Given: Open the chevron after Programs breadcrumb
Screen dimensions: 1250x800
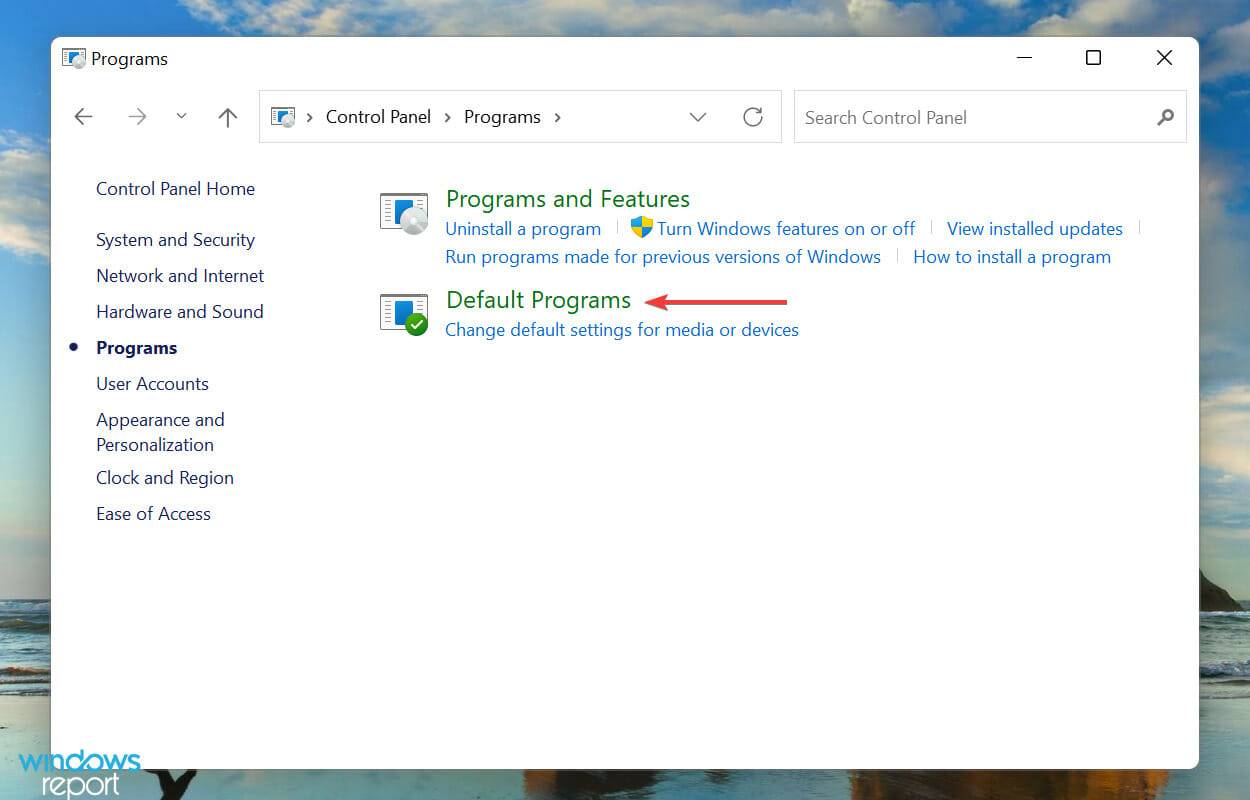Looking at the screenshot, I should tap(557, 117).
